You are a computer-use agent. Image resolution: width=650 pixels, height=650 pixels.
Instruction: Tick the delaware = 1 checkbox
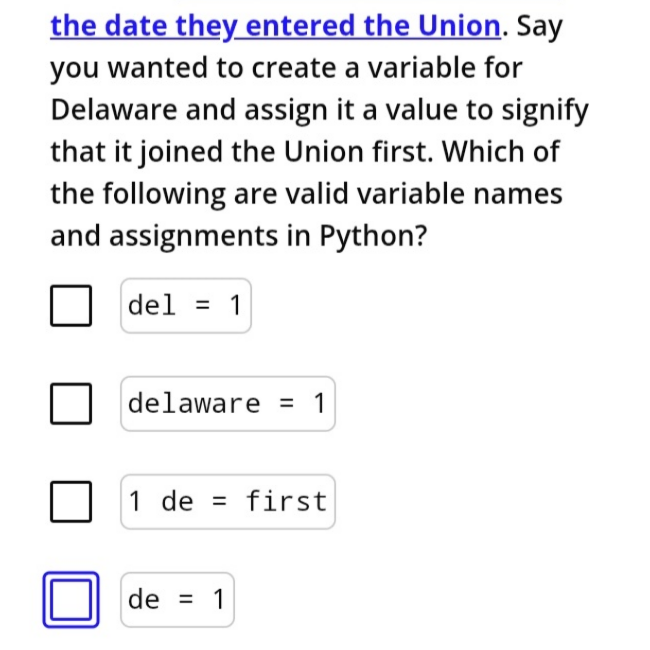[x=71, y=403]
